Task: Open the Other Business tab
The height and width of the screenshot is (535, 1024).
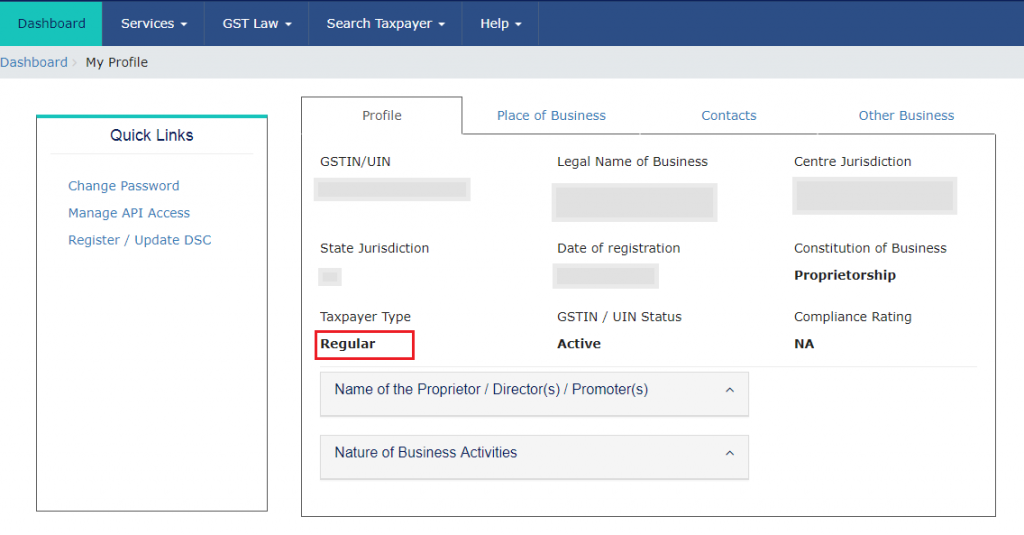Action: (x=906, y=116)
